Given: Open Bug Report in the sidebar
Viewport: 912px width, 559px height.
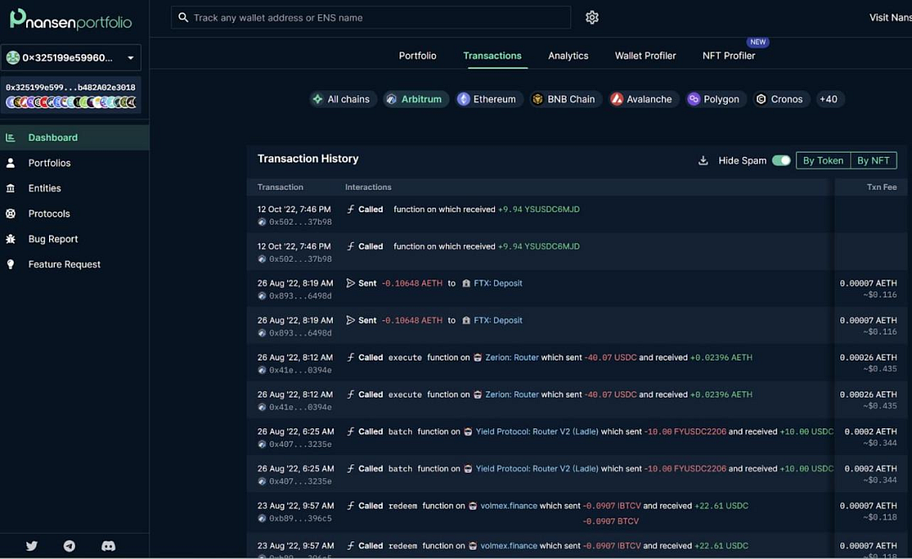Looking at the screenshot, I should [74, 238].
